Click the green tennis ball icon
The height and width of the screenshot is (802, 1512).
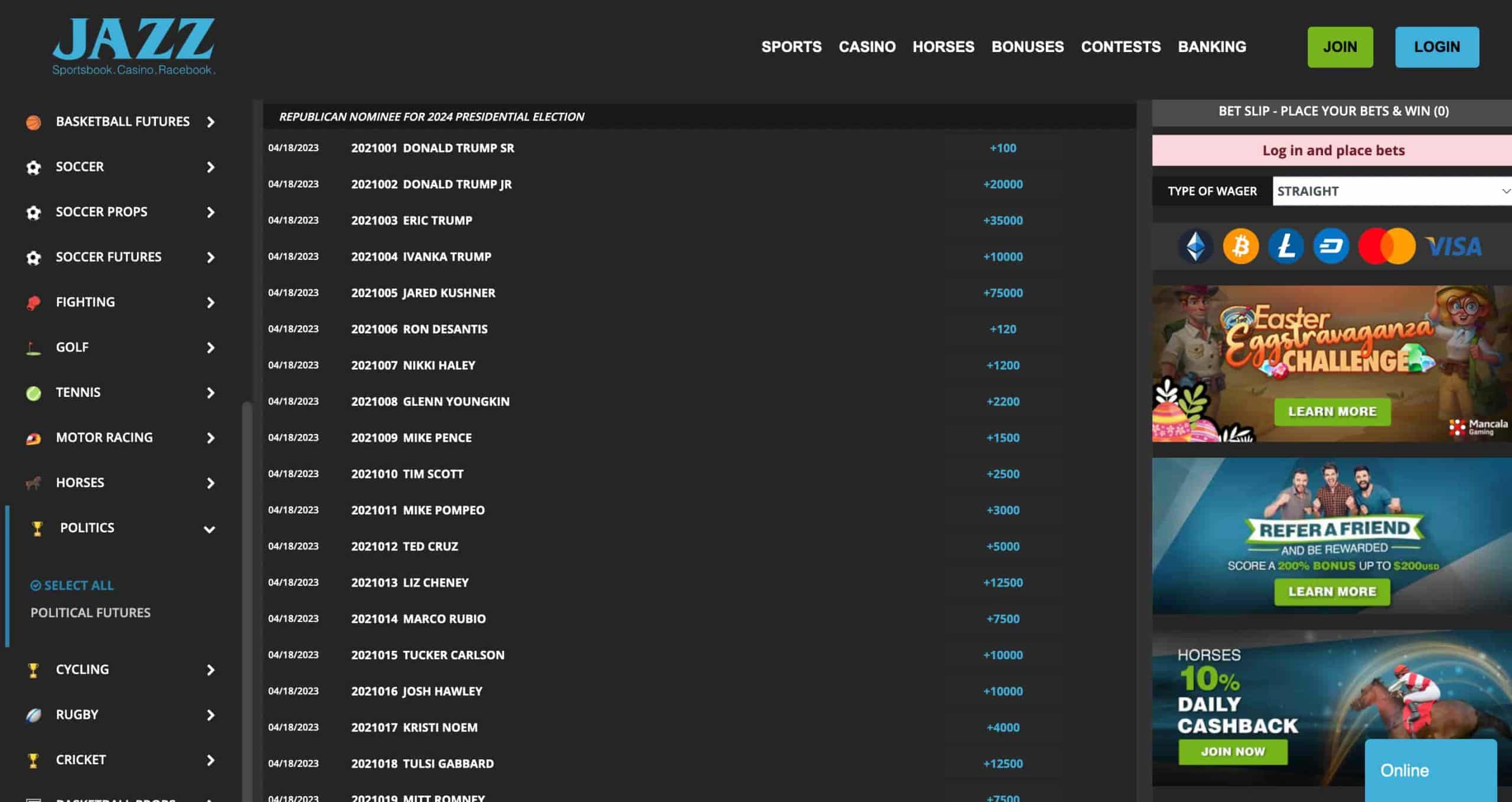(x=34, y=393)
